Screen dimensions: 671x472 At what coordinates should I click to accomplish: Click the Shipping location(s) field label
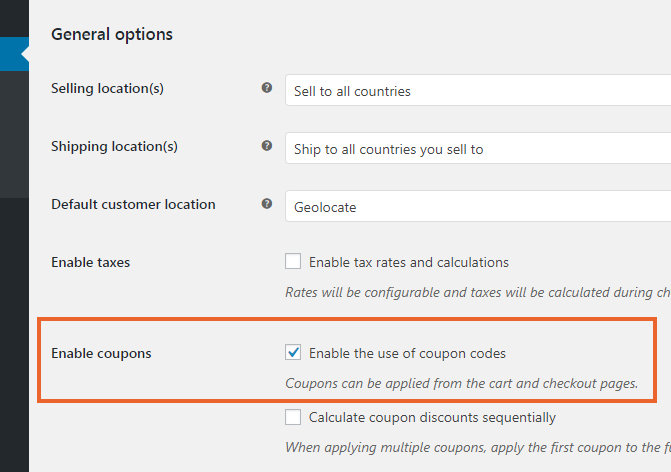(x=114, y=147)
